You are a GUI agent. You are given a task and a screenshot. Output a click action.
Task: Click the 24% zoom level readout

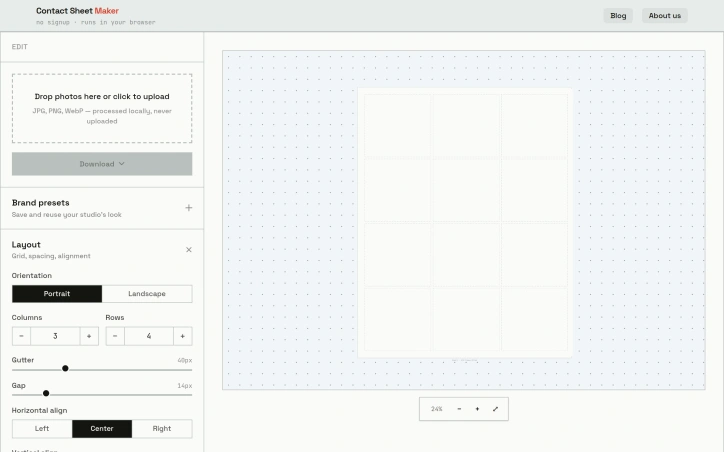[436, 409]
